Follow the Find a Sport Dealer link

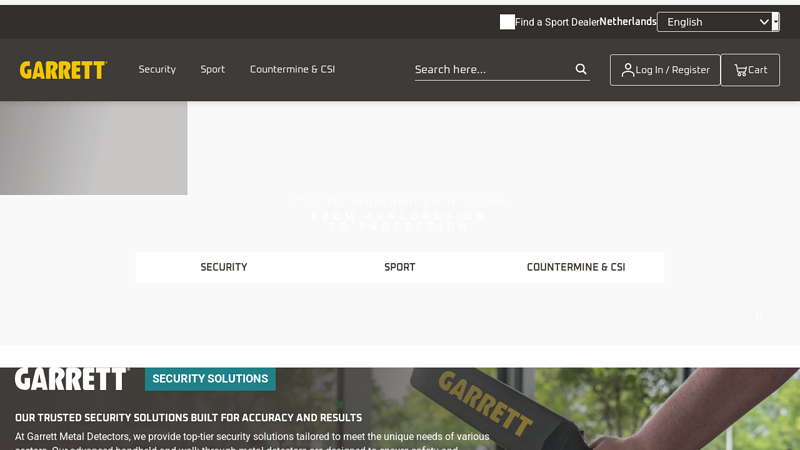[x=557, y=22]
